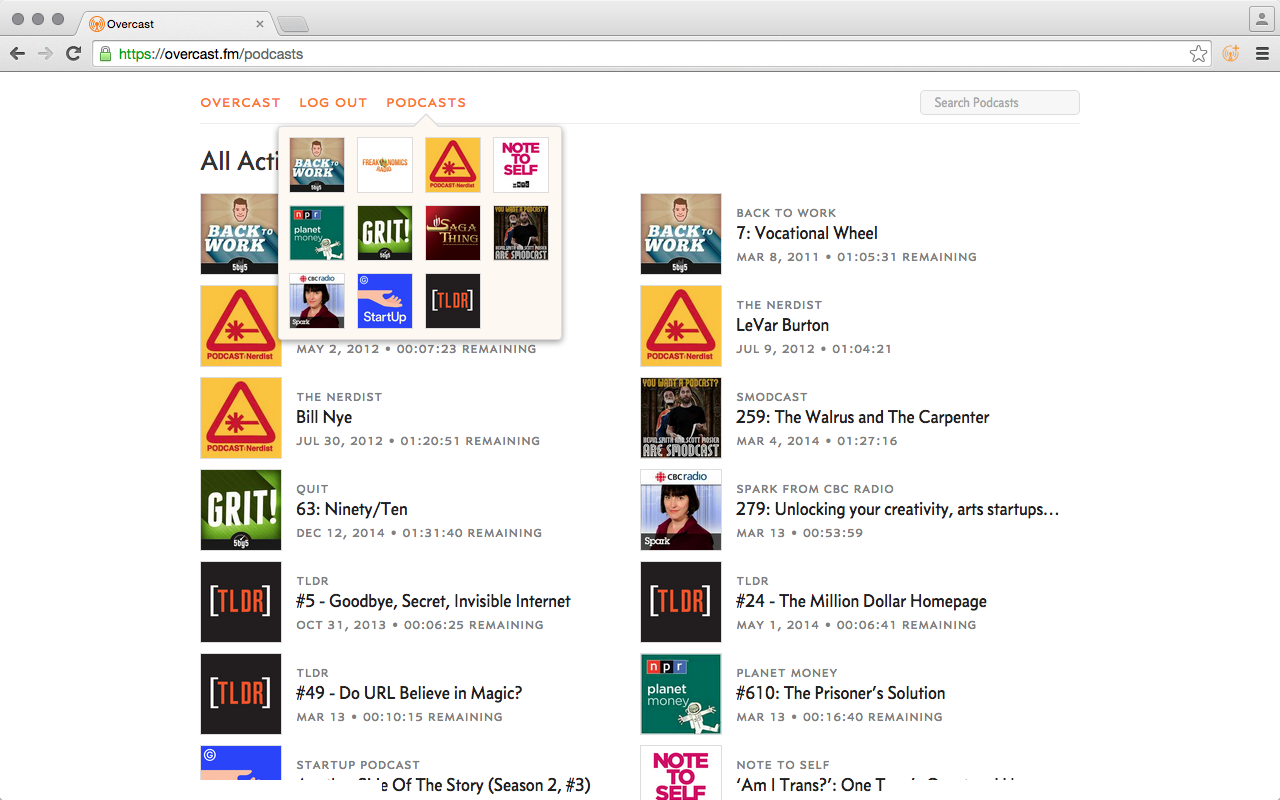Reload the Overcast page

73,54
